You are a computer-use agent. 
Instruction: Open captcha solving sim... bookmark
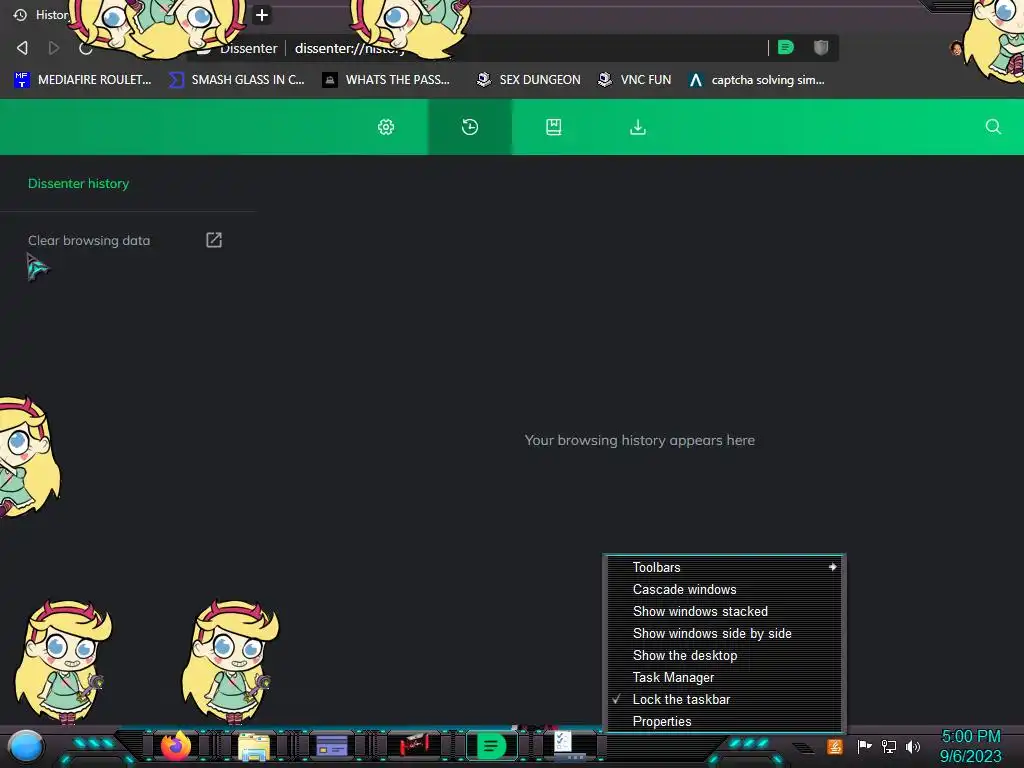[x=758, y=80]
